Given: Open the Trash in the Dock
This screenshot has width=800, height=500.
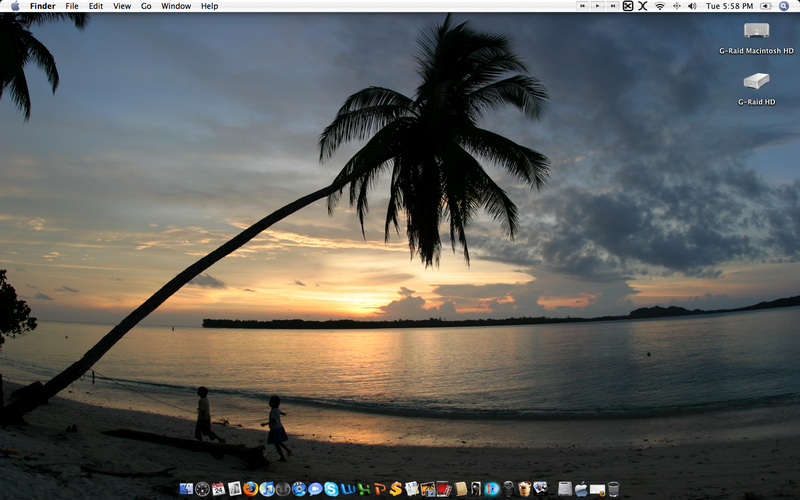Looking at the screenshot, I should point(613,489).
